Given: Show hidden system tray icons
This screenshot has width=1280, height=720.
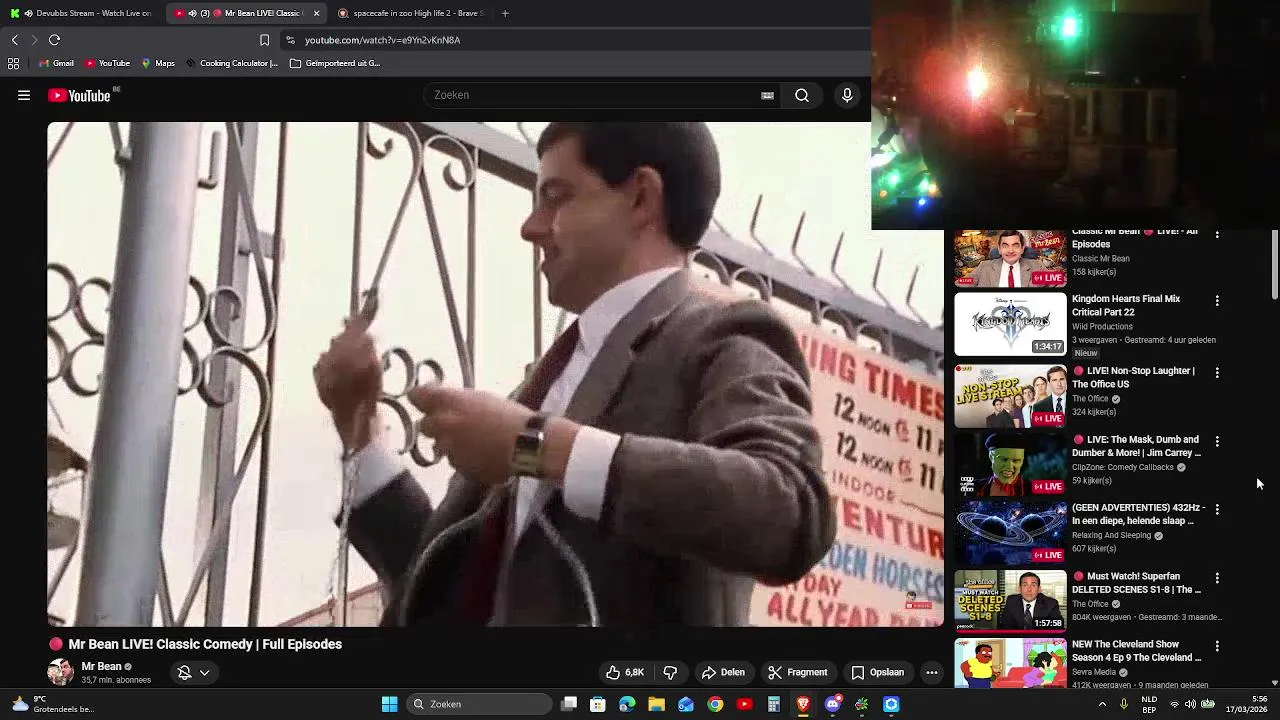Looking at the screenshot, I should [1102, 704].
